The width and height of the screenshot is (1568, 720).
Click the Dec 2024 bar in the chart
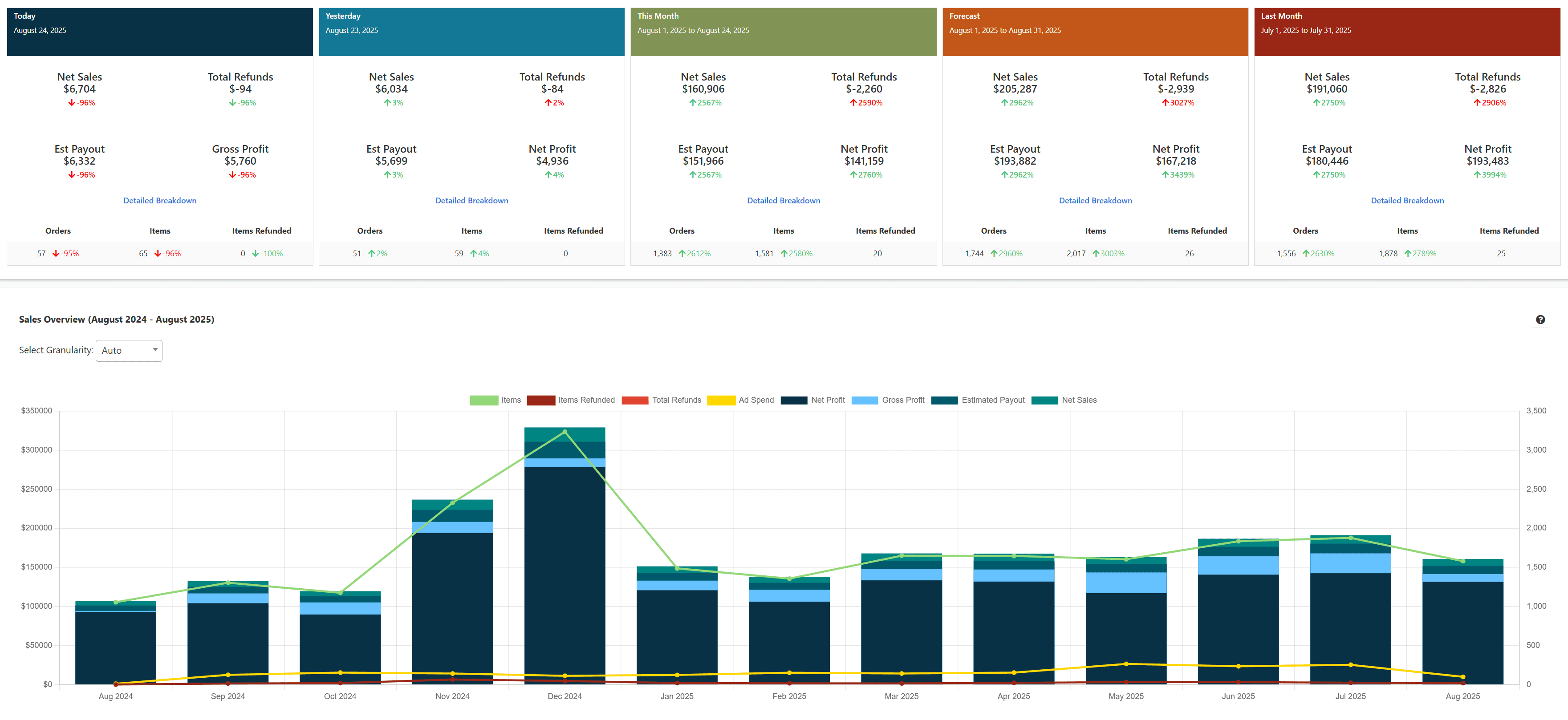click(565, 578)
